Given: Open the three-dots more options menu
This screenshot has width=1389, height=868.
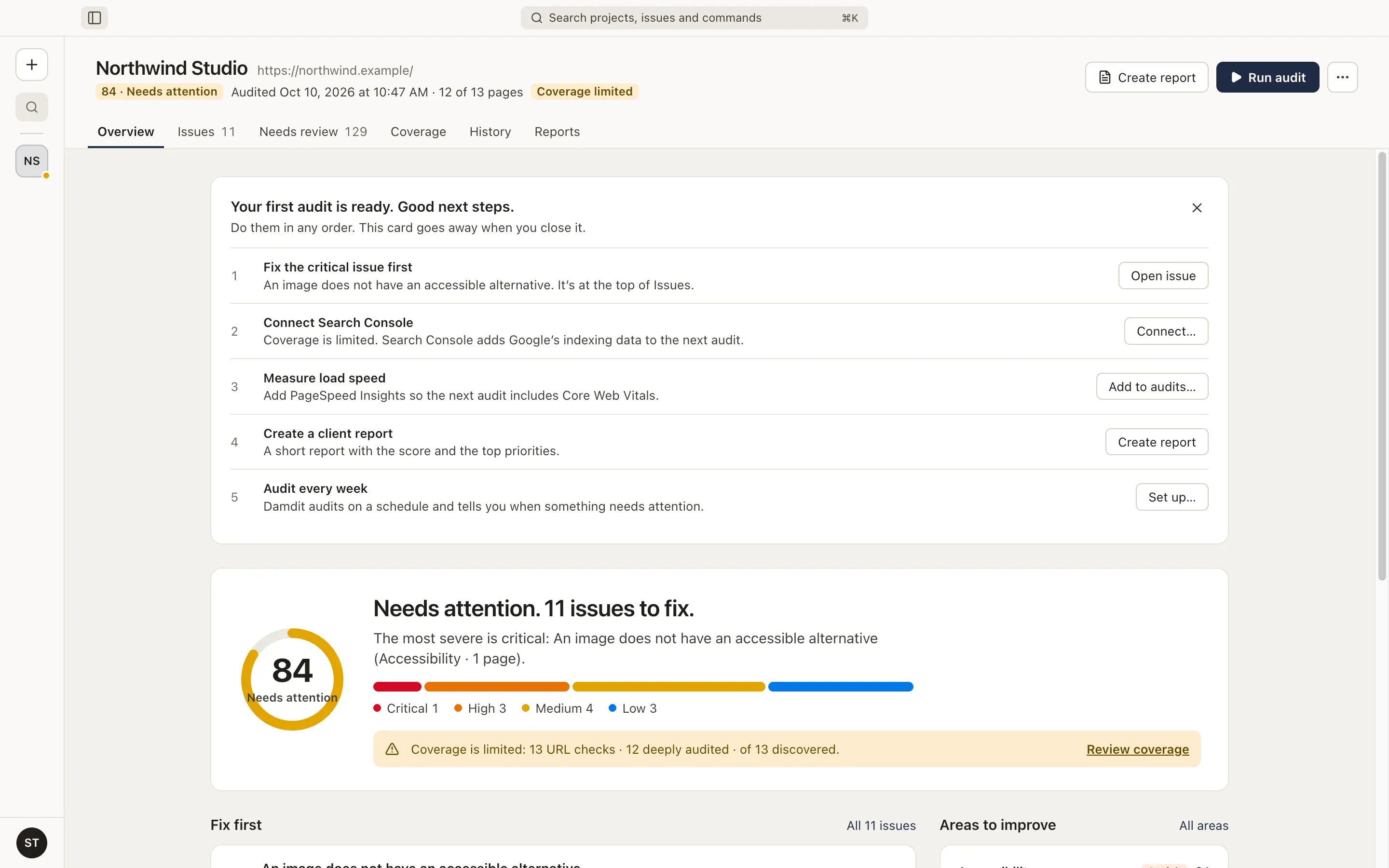Looking at the screenshot, I should click(x=1342, y=77).
